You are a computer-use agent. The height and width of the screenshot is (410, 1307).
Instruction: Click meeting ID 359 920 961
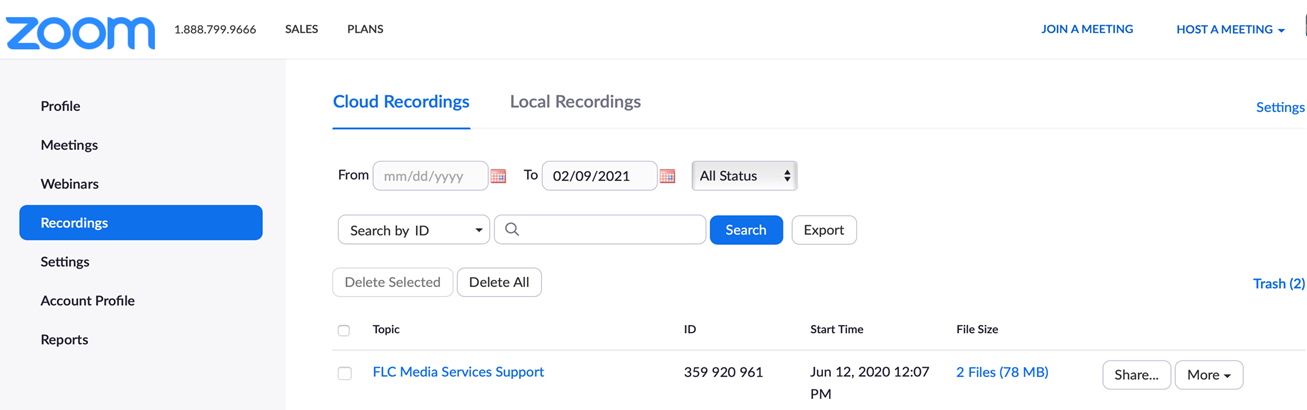pyautogui.click(x=723, y=372)
